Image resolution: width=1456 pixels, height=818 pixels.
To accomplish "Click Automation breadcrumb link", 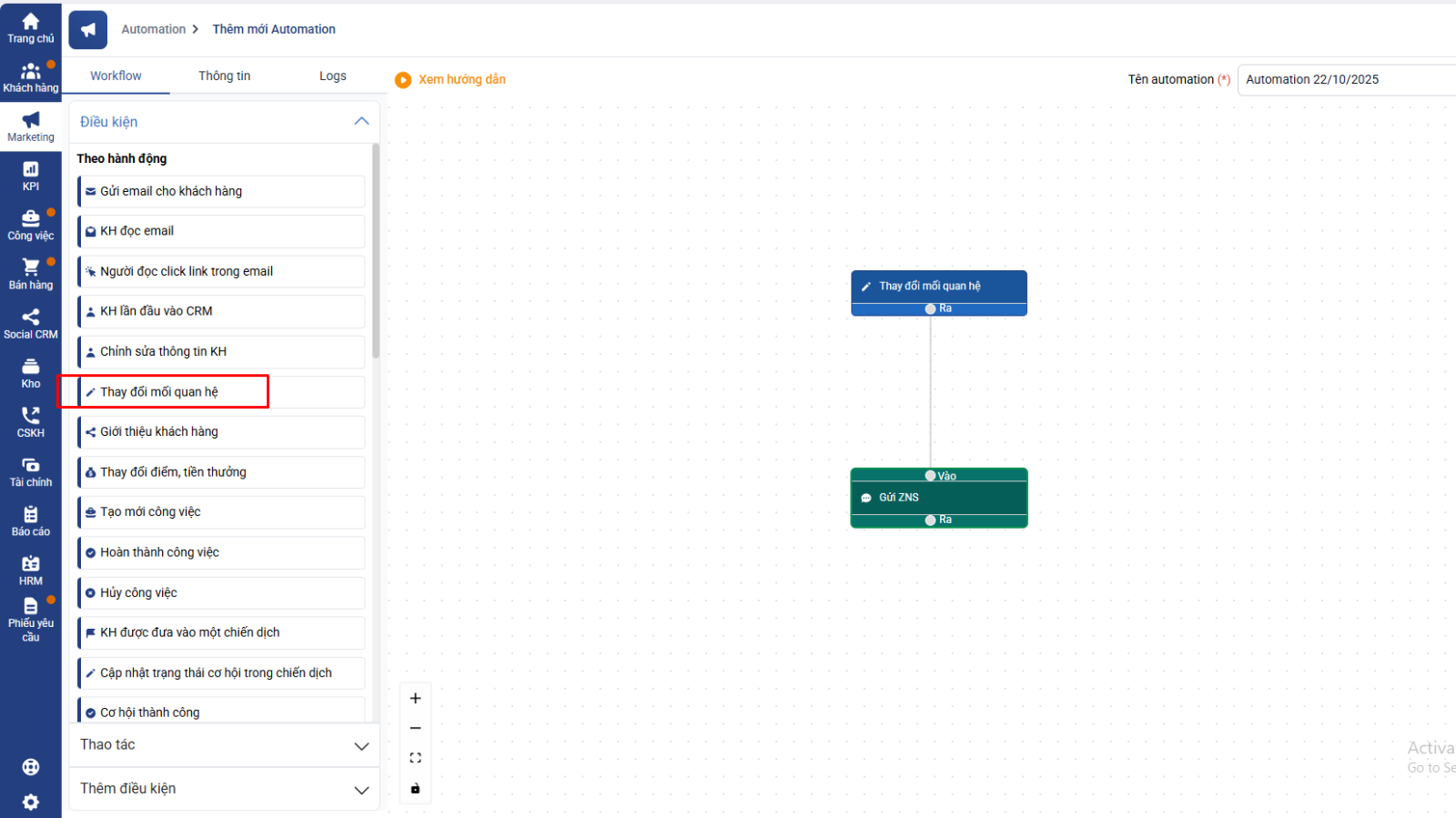I will click(x=153, y=29).
